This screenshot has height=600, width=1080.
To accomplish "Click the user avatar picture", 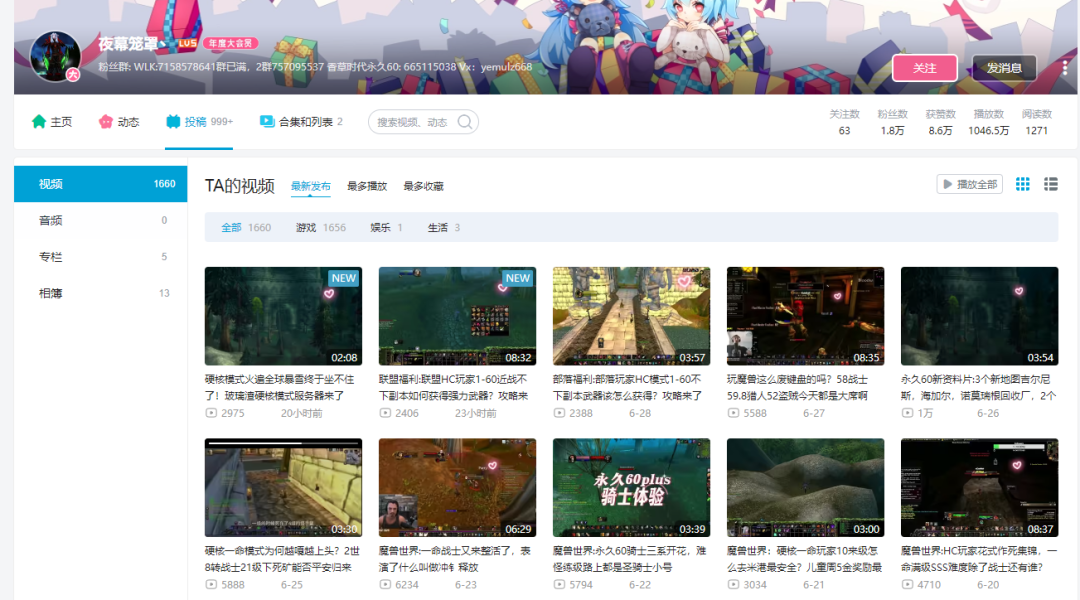I will point(55,56).
